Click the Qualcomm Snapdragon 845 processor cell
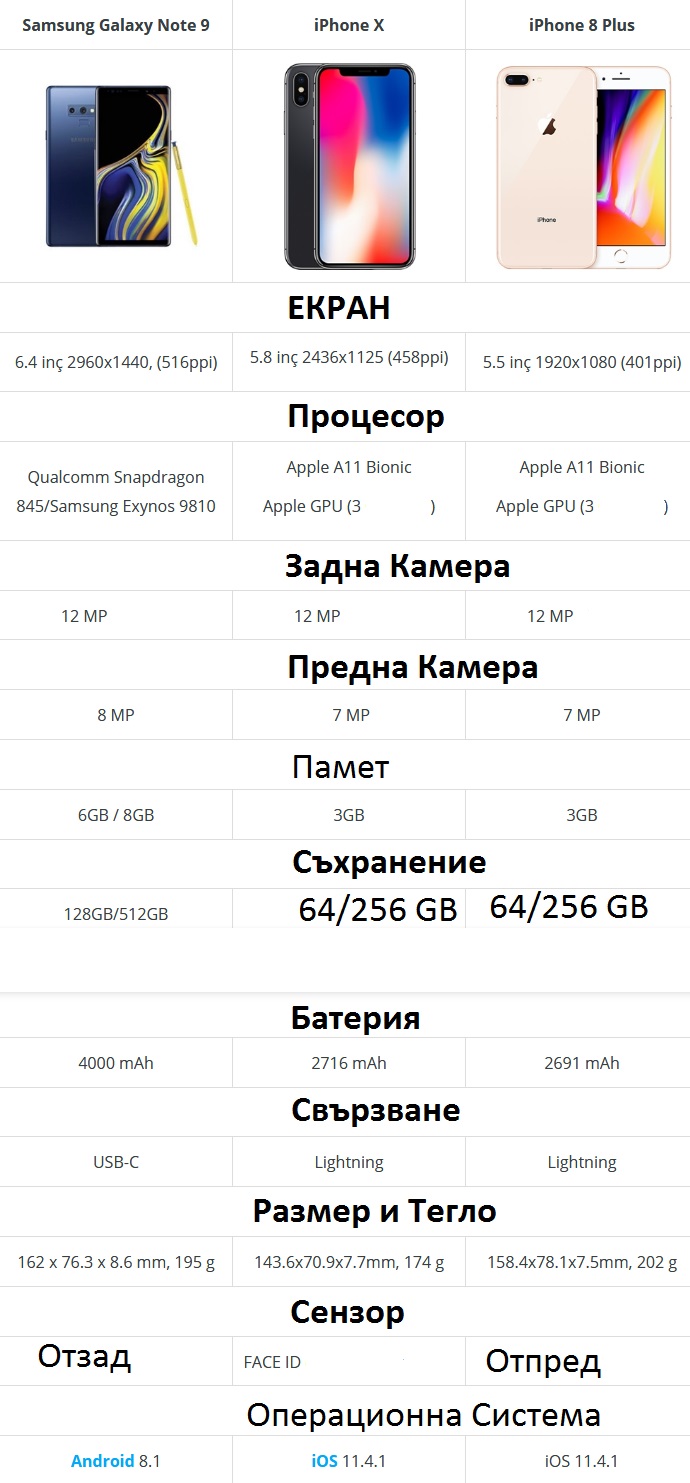This screenshot has height=1483, width=690. [116, 491]
